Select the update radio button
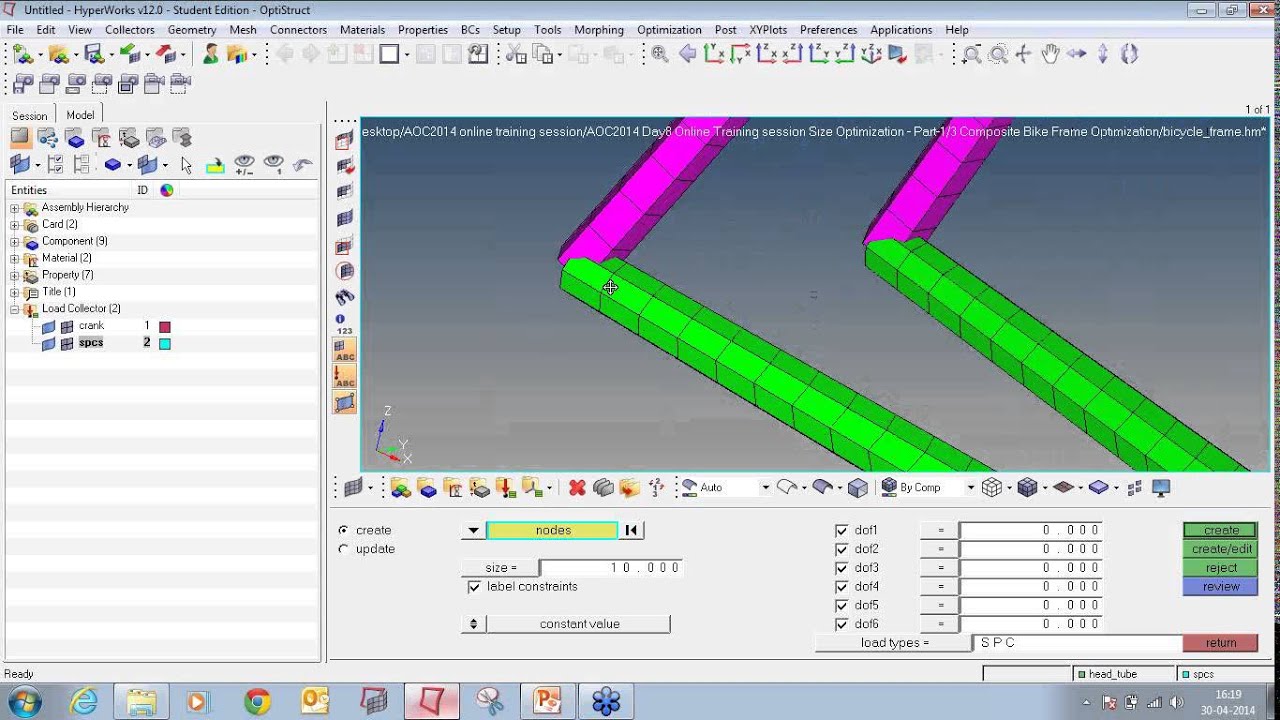Viewport: 1280px width, 720px height. click(x=344, y=549)
